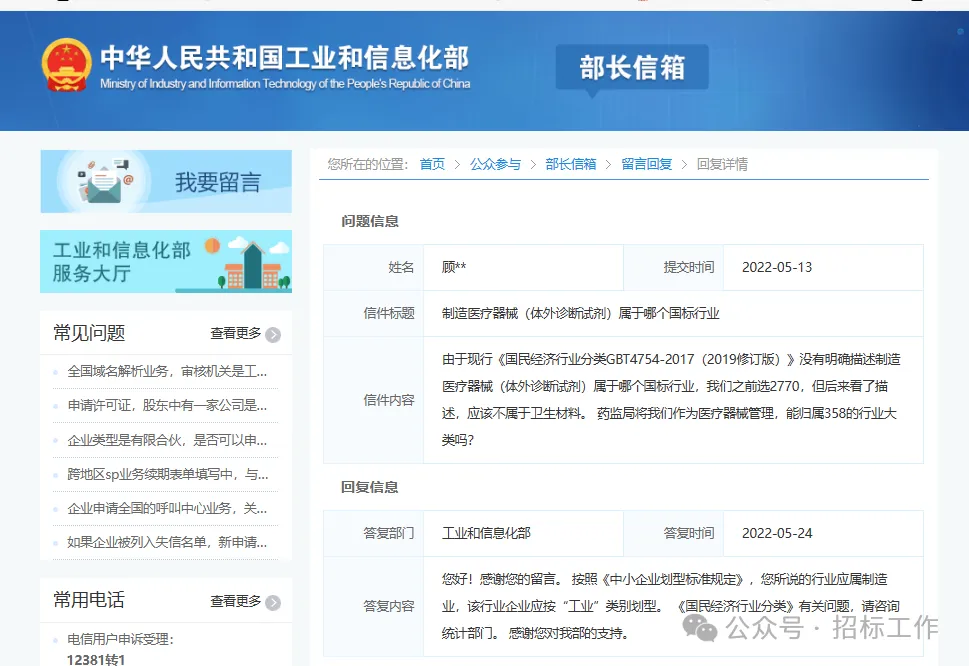This screenshot has width=969, height=666.
Task: Click the 答复时间 label cell
Action: click(674, 533)
